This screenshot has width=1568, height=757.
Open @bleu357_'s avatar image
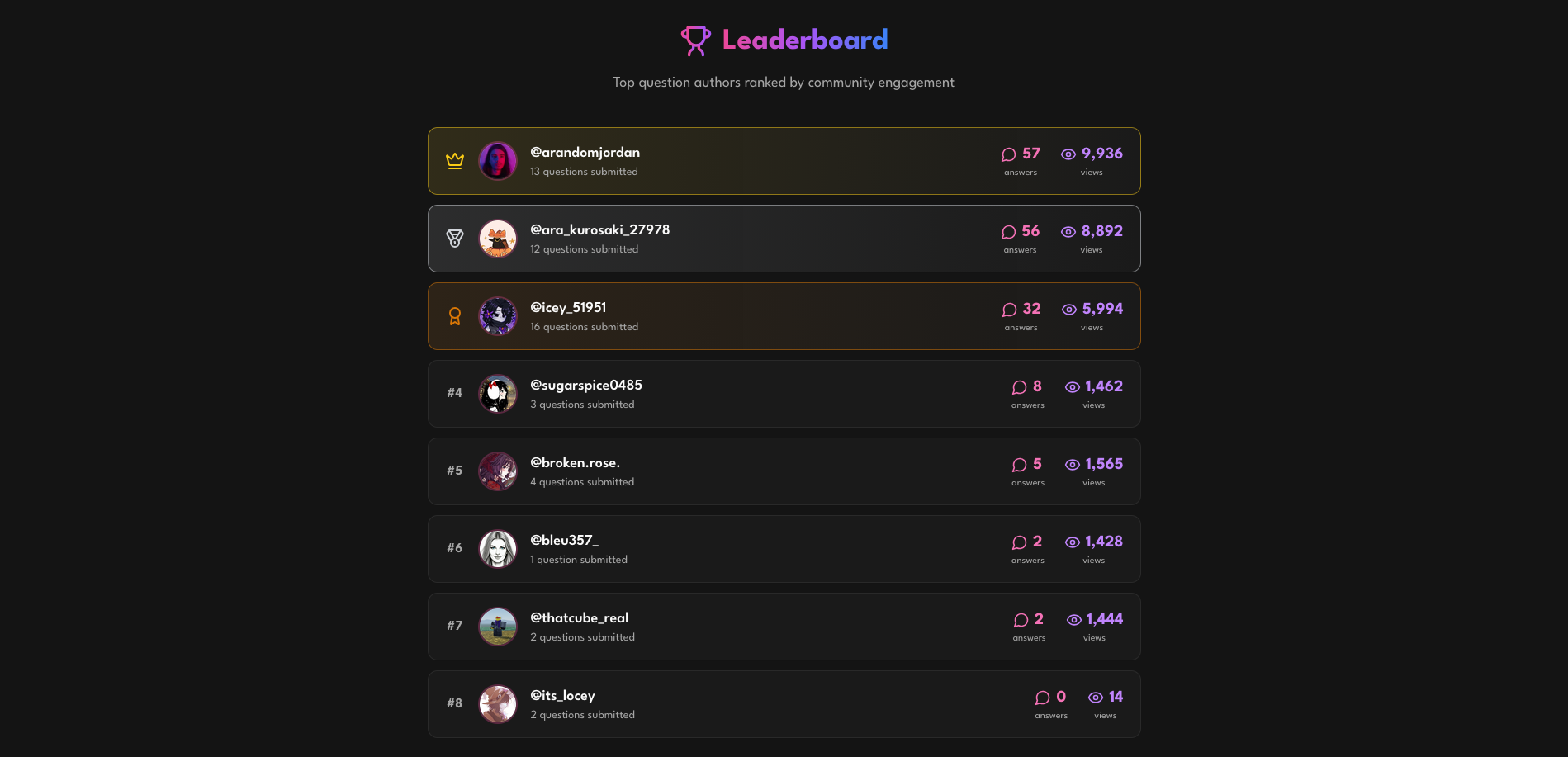(498, 549)
